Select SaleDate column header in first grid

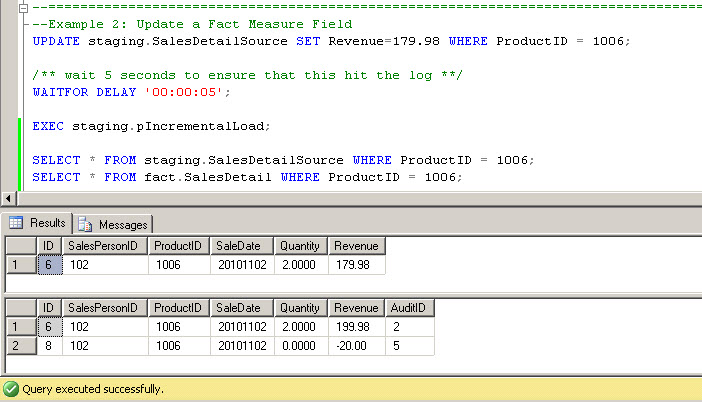[x=238, y=246]
